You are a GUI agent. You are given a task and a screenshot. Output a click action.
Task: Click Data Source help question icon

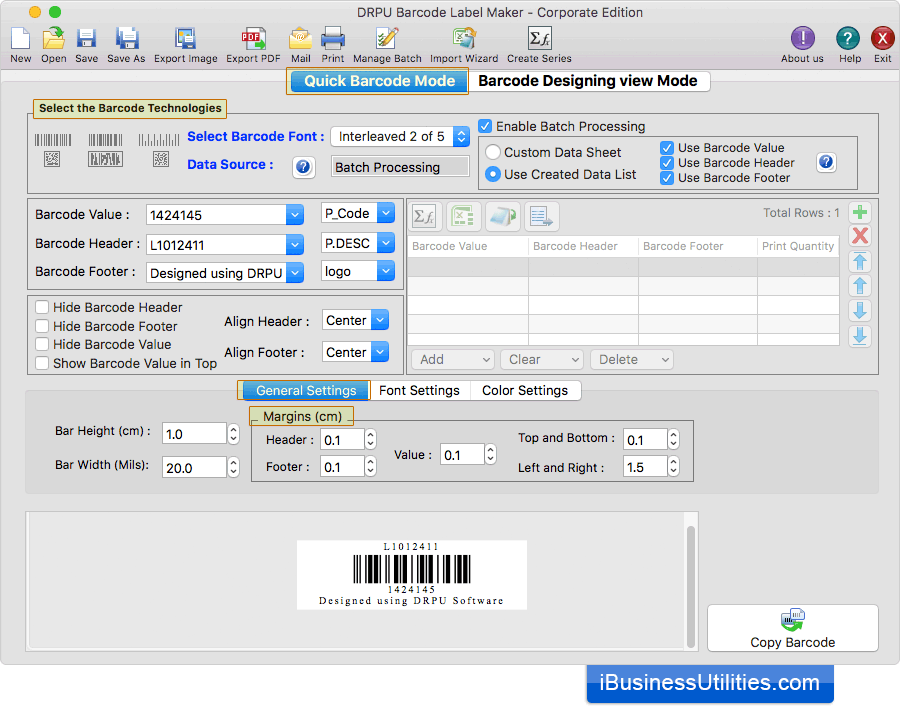point(304,167)
